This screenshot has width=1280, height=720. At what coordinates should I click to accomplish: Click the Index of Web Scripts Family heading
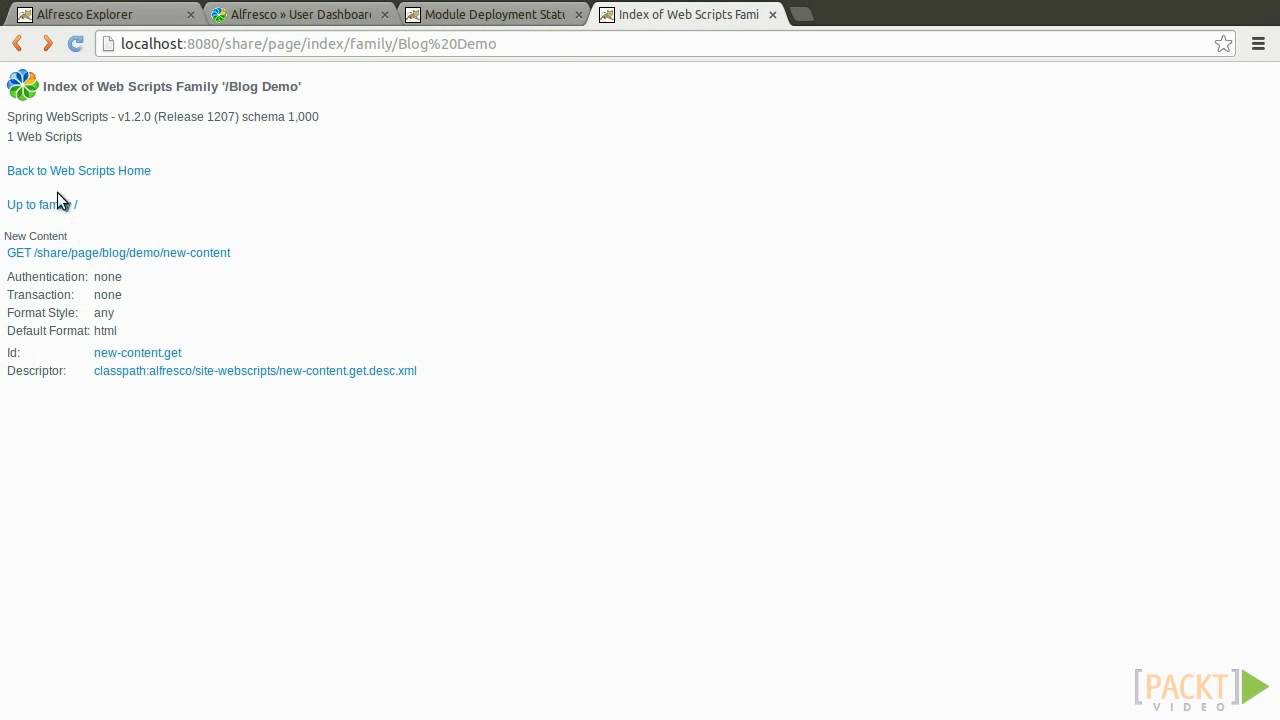click(172, 87)
